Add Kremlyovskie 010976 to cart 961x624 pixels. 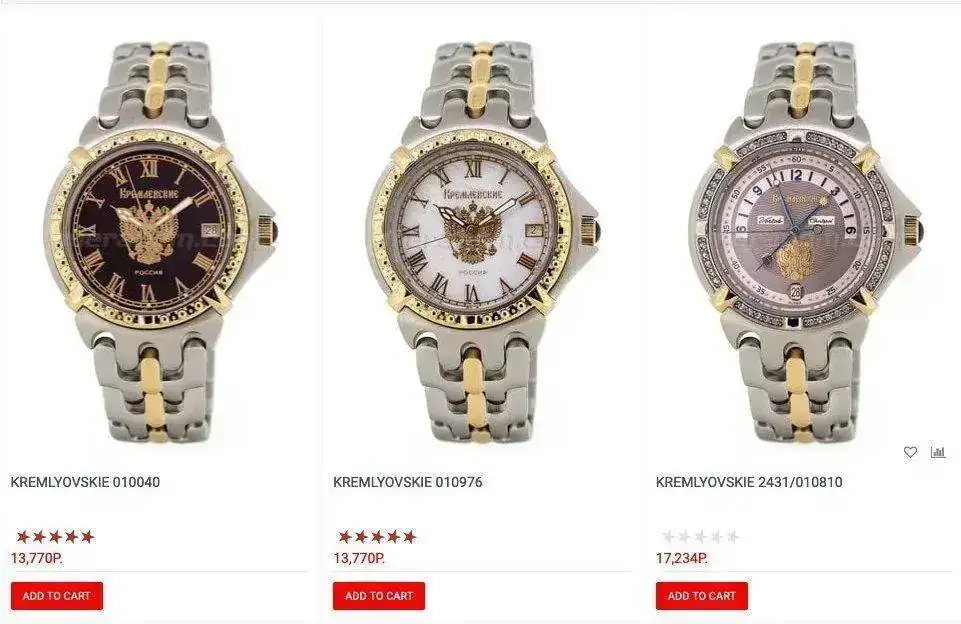click(x=379, y=596)
